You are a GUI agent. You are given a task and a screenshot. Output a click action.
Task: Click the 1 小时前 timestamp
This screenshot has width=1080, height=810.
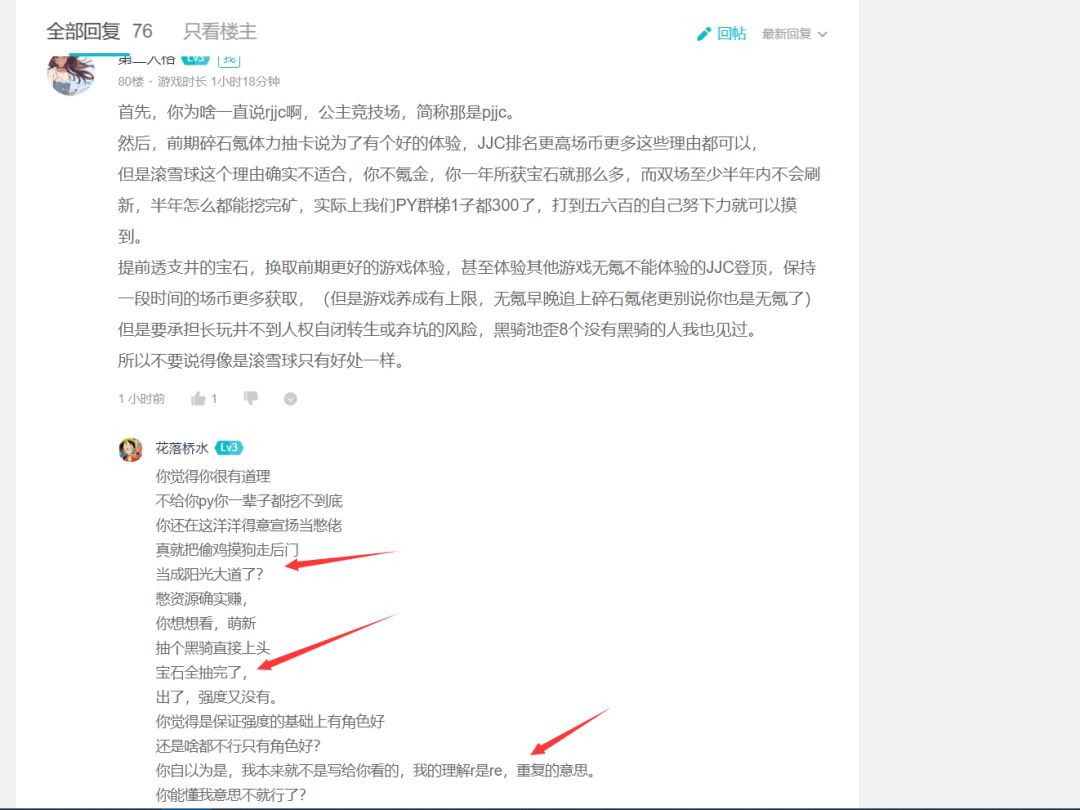click(x=141, y=399)
